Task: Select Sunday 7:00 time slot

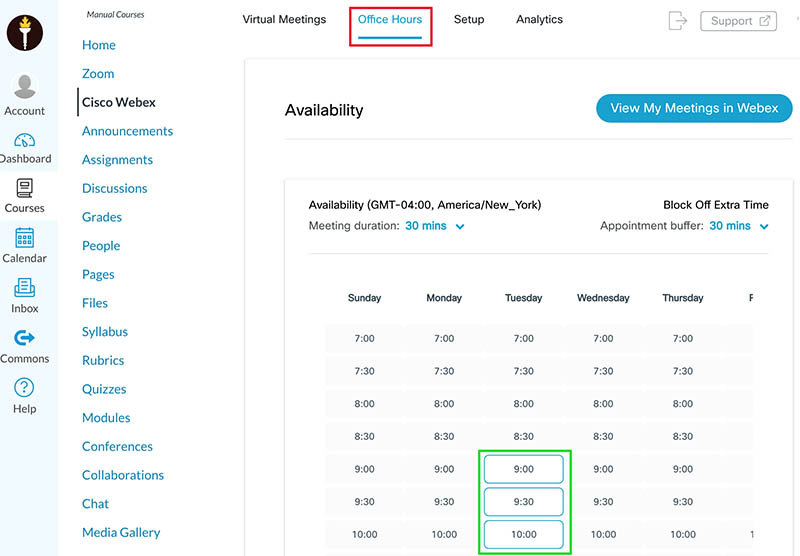Action: tap(364, 339)
